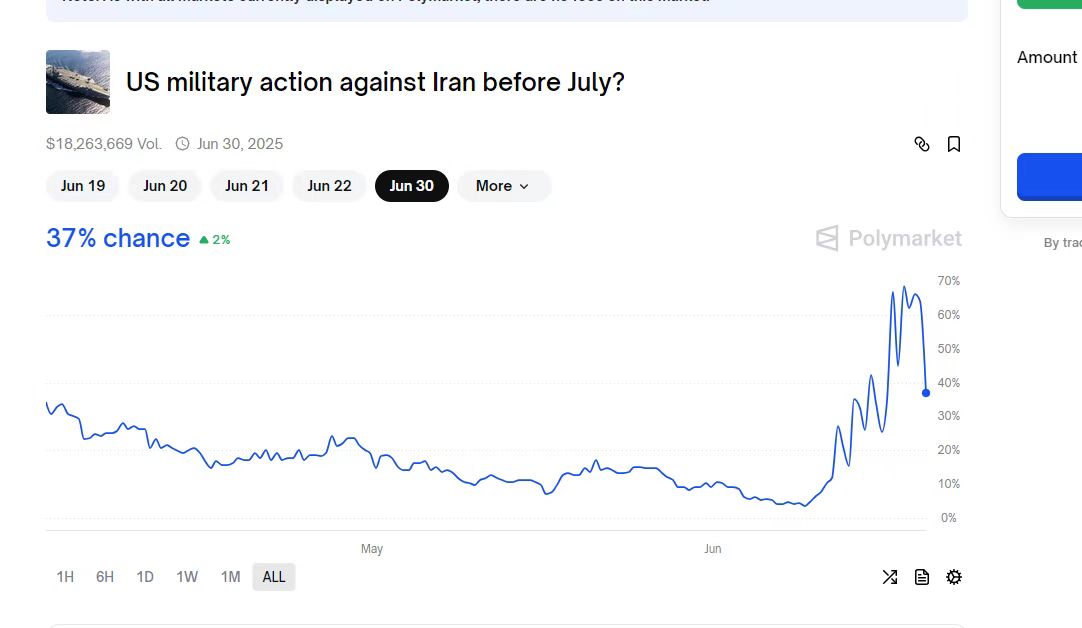Click the current price dot on chart
Screen dimensions: 1082x628
[926, 393]
